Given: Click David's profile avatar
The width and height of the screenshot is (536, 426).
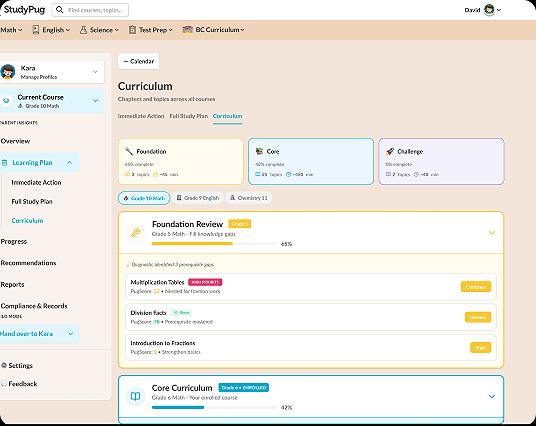Looking at the screenshot, I should click(x=489, y=10).
